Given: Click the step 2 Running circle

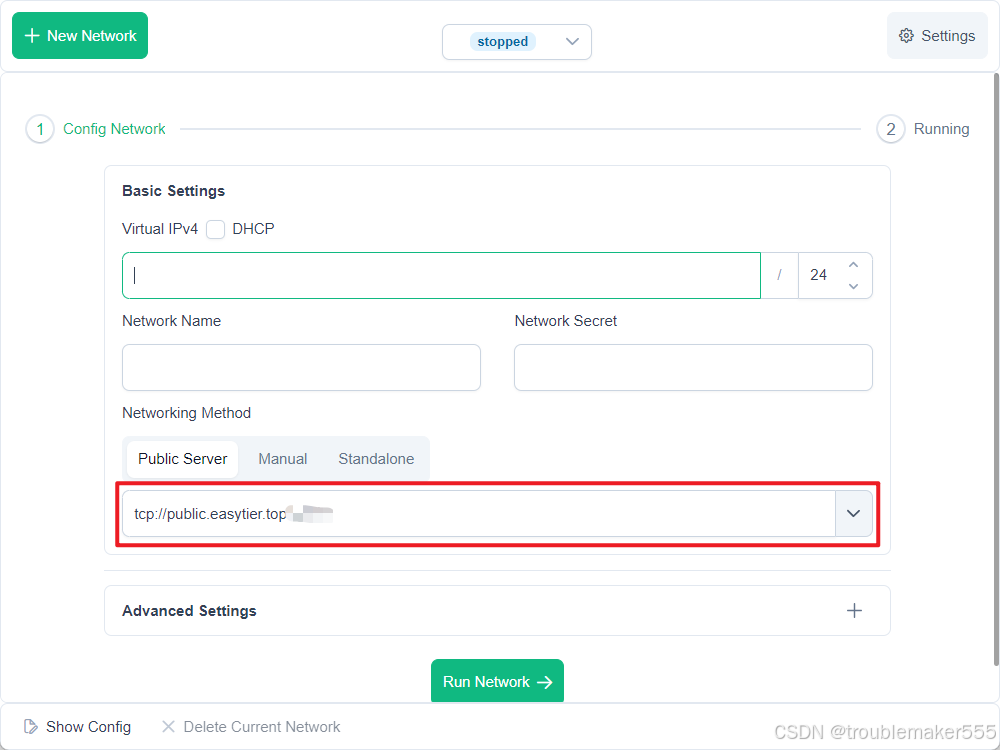Looking at the screenshot, I should click(x=891, y=129).
